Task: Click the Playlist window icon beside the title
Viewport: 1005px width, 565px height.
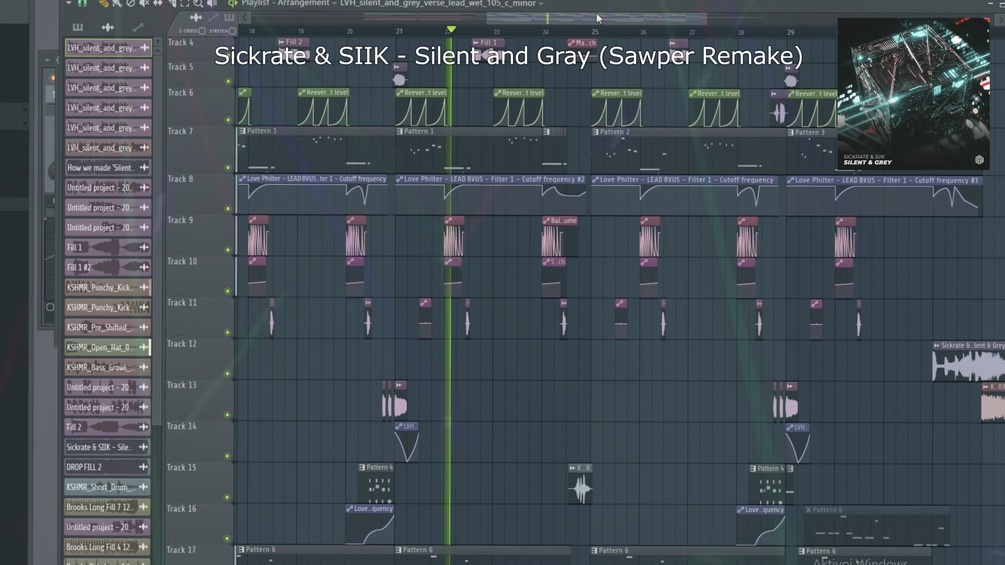Action: (233, 3)
